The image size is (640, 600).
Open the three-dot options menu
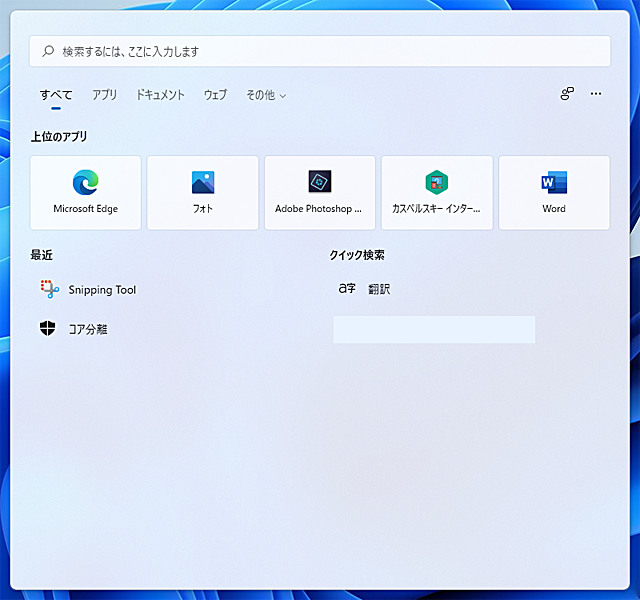click(x=596, y=93)
